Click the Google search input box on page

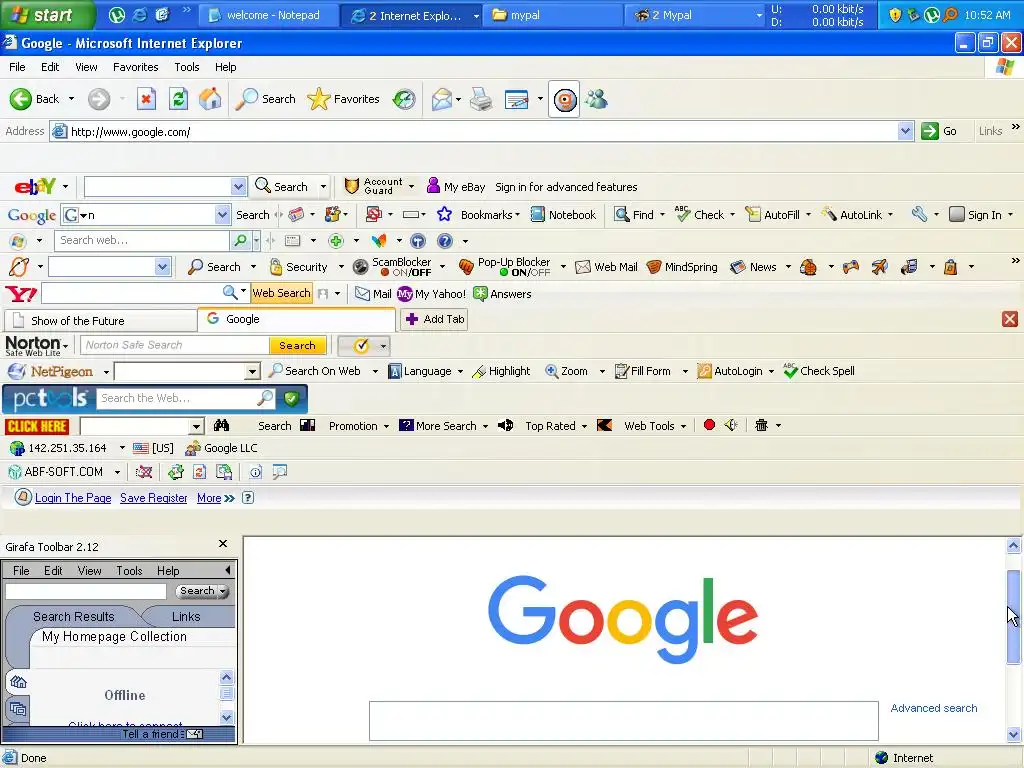(624, 721)
